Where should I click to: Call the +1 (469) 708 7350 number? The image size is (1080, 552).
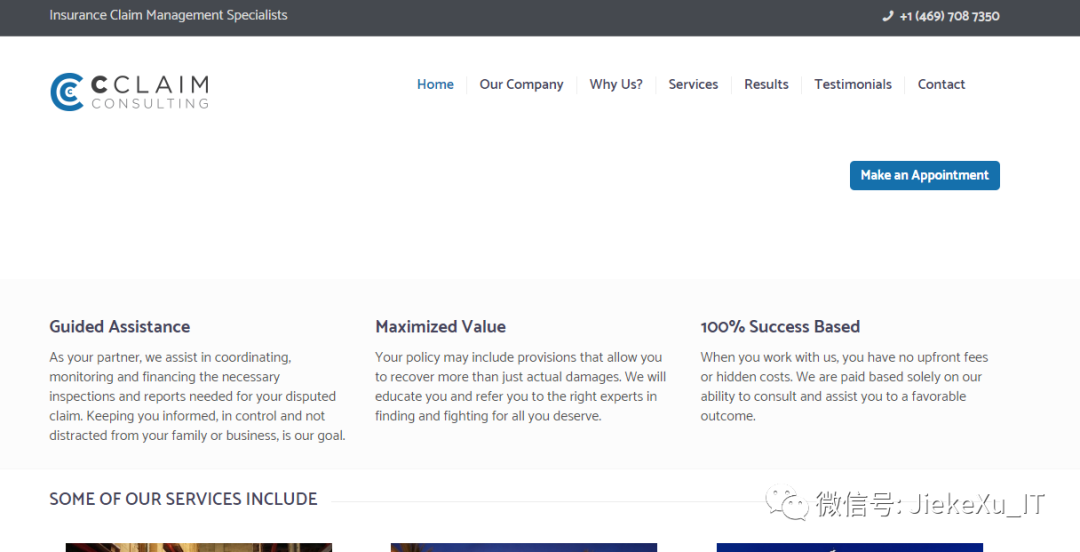(x=949, y=17)
